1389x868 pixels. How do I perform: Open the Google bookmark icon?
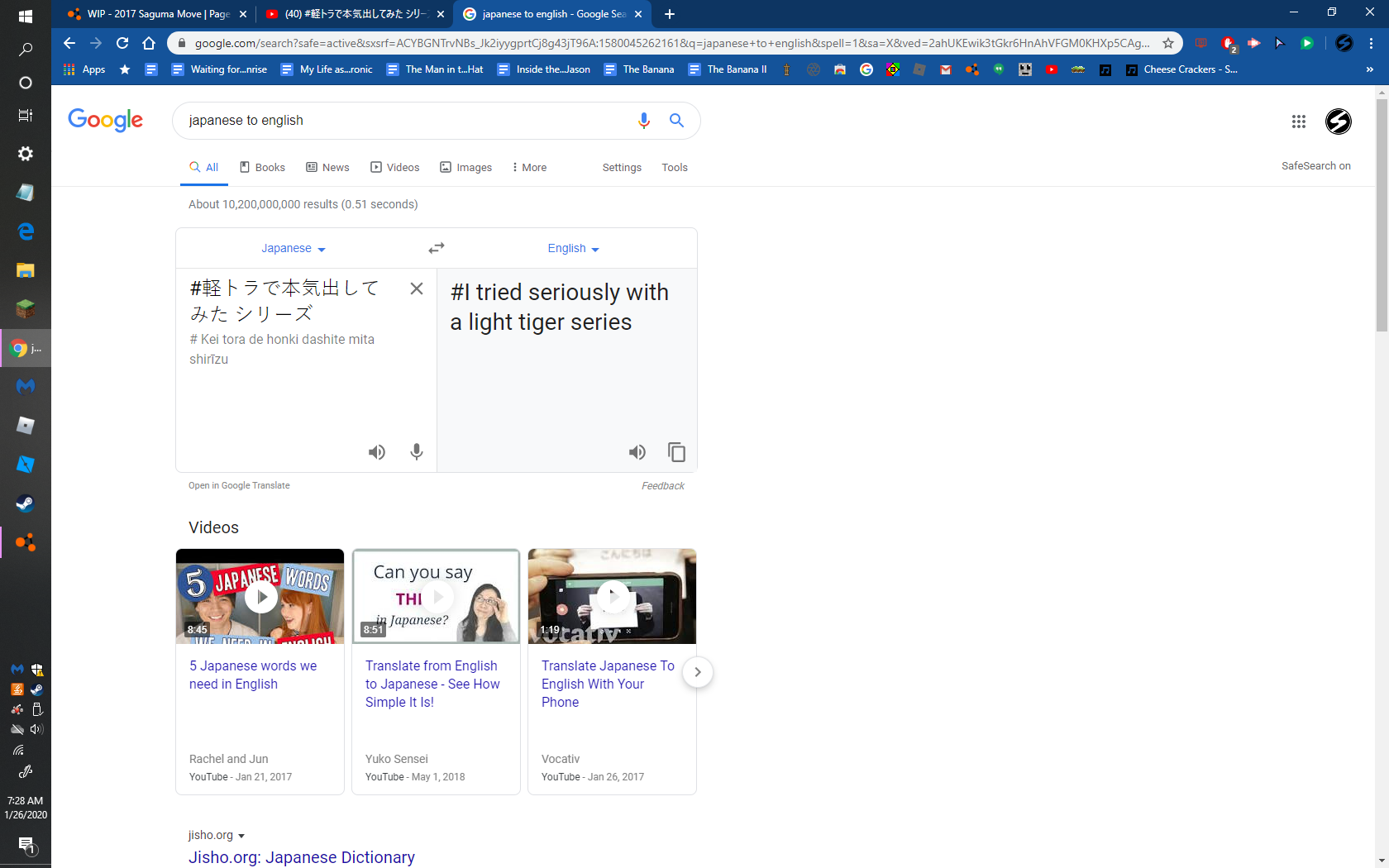(x=866, y=69)
